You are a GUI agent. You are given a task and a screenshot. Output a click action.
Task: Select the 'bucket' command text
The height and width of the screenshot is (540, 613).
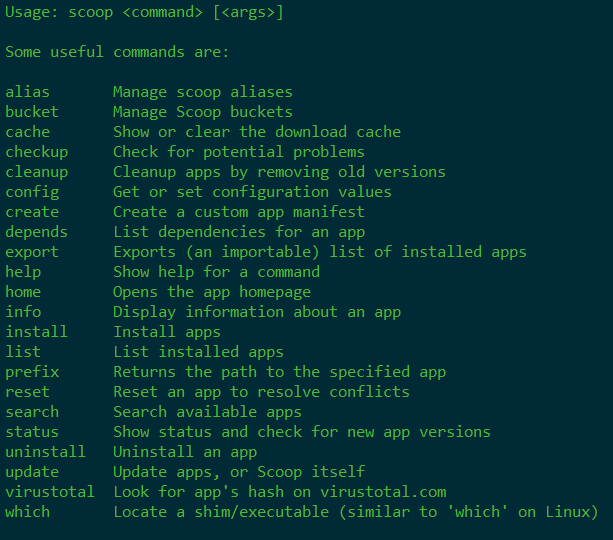(x=32, y=112)
